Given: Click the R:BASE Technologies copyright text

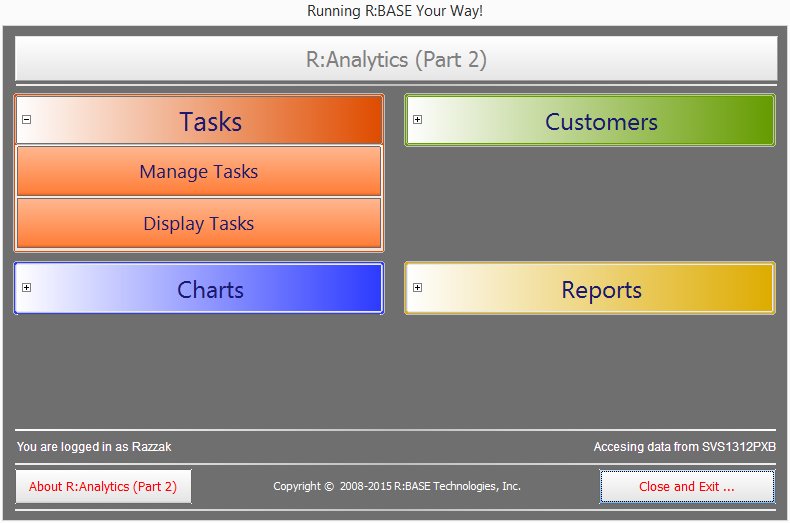Looking at the screenshot, I should click(x=397, y=487).
